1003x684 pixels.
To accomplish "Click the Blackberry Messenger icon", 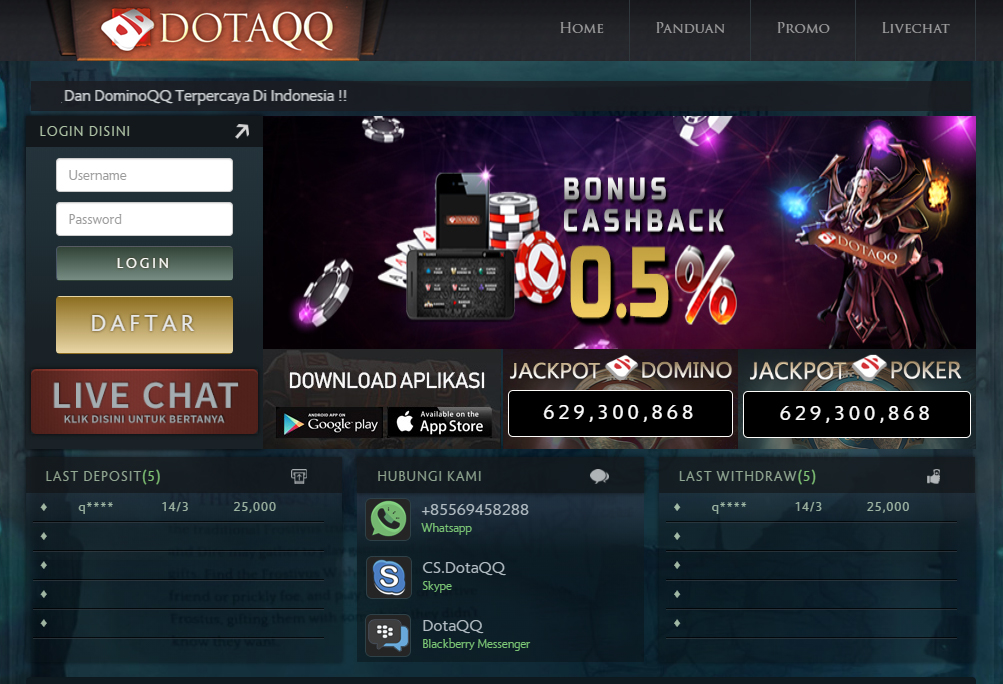I will (x=388, y=635).
